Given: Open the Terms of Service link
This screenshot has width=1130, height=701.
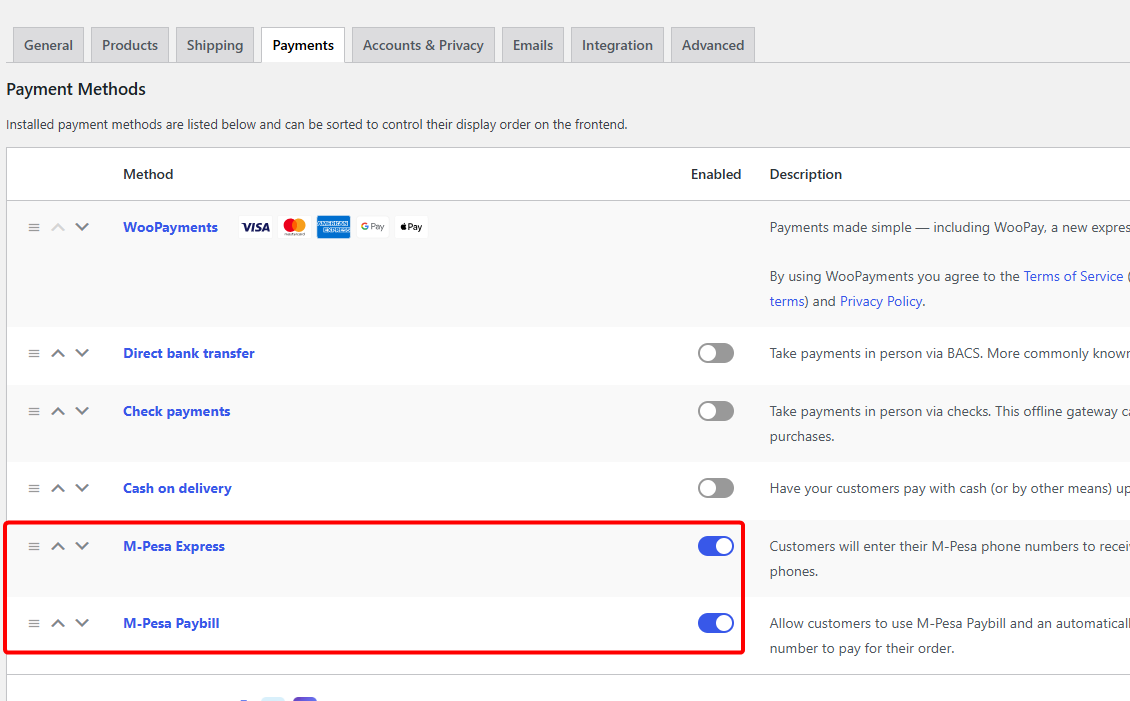Looking at the screenshot, I should pyautogui.click(x=1073, y=277).
